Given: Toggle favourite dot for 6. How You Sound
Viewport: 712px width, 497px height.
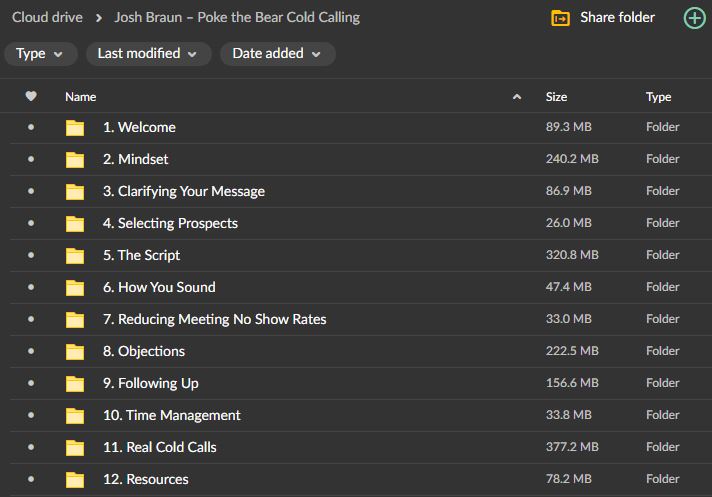Looking at the screenshot, I should [31, 287].
